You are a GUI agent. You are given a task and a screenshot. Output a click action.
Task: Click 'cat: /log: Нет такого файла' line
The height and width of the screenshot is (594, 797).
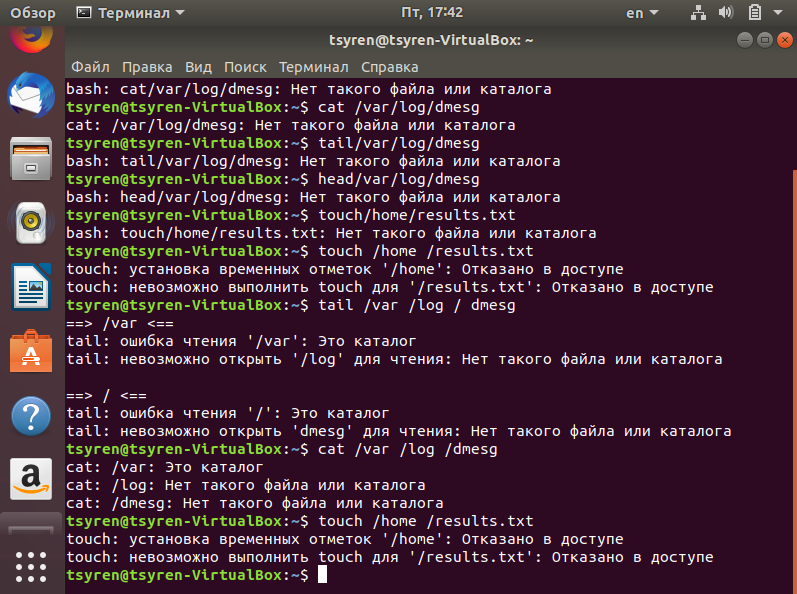[246, 485]
